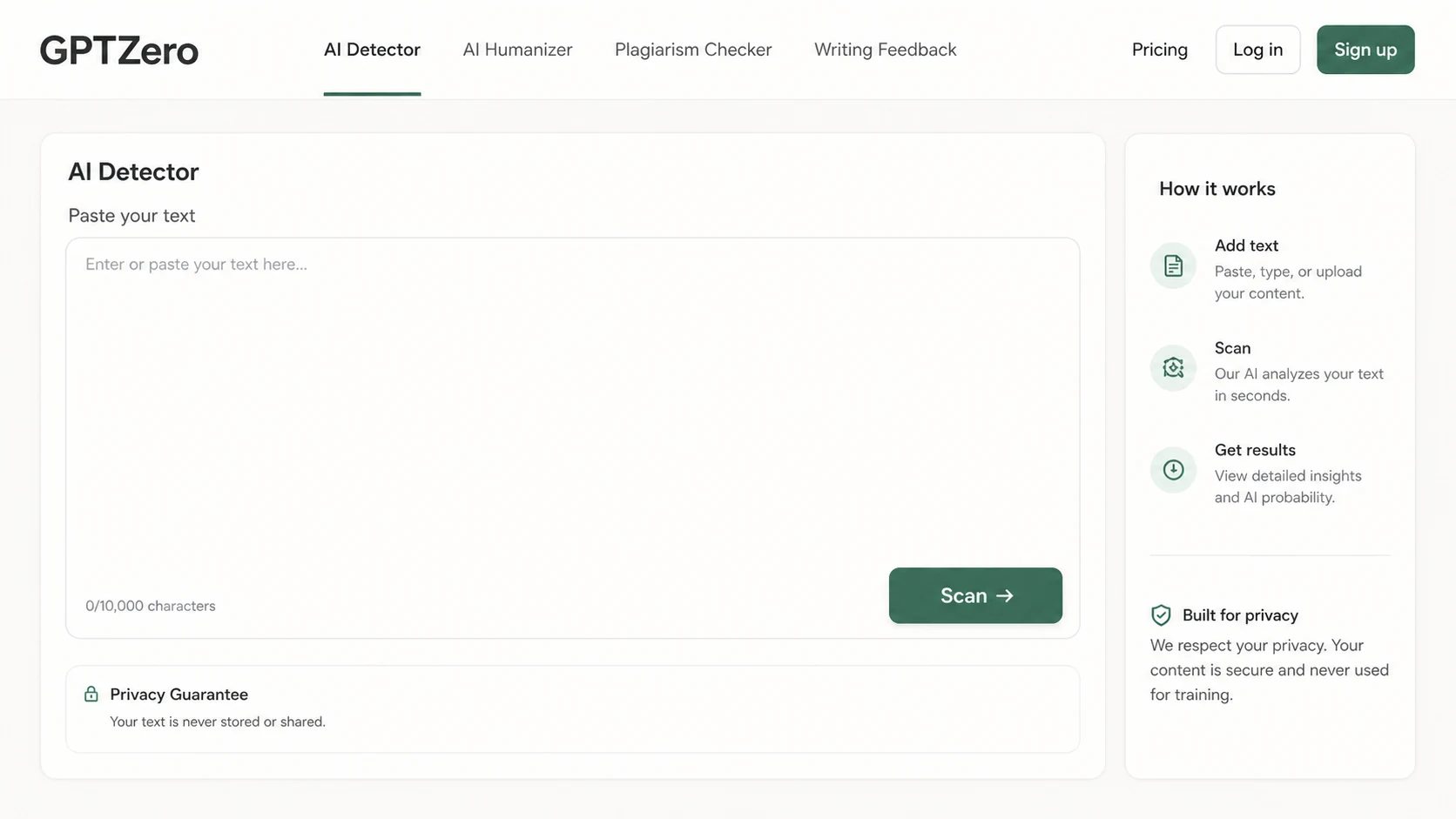Open the Pricing page
The image size is (1456, 819).
1159,50
